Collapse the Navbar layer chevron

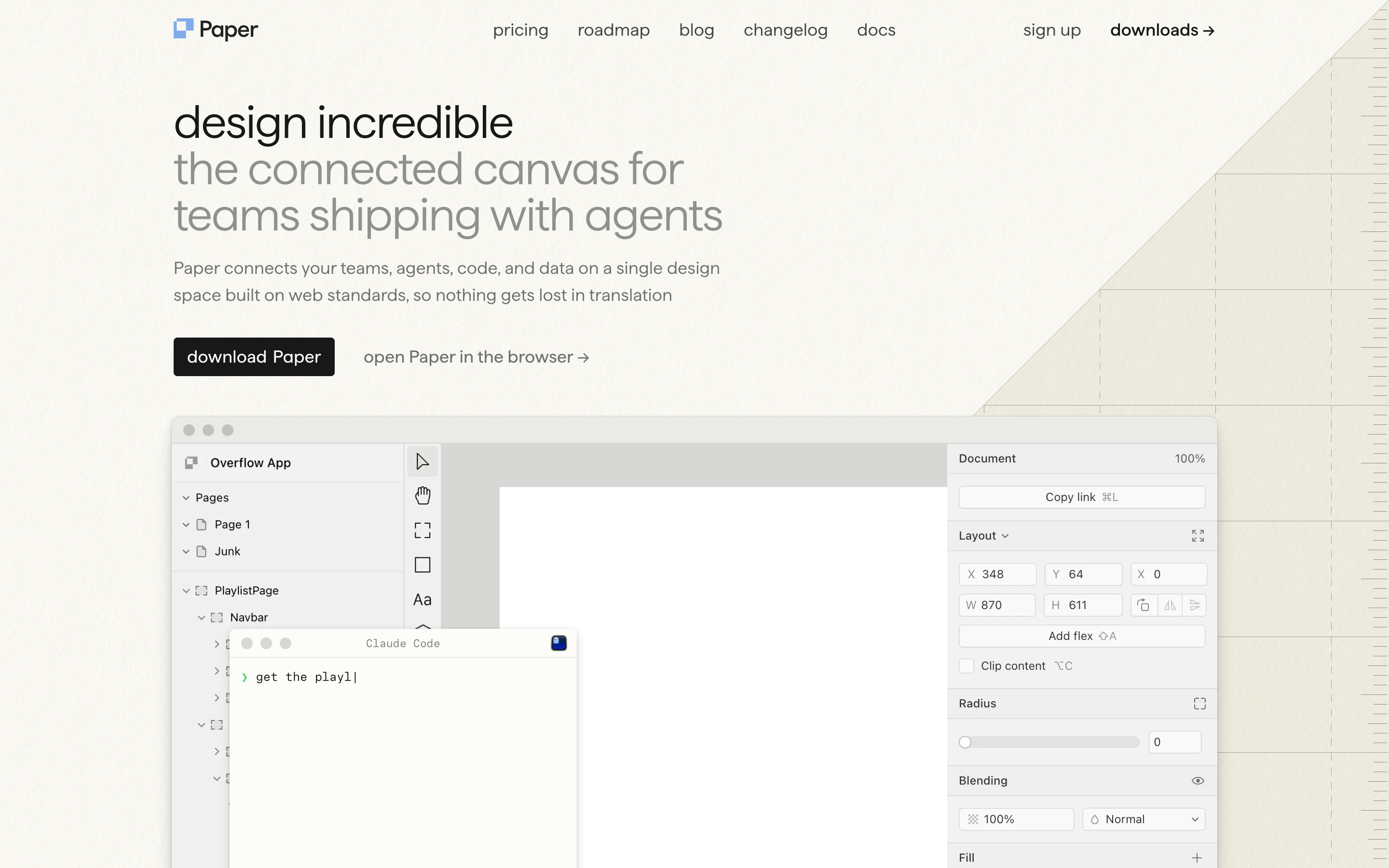coord(202,618)
